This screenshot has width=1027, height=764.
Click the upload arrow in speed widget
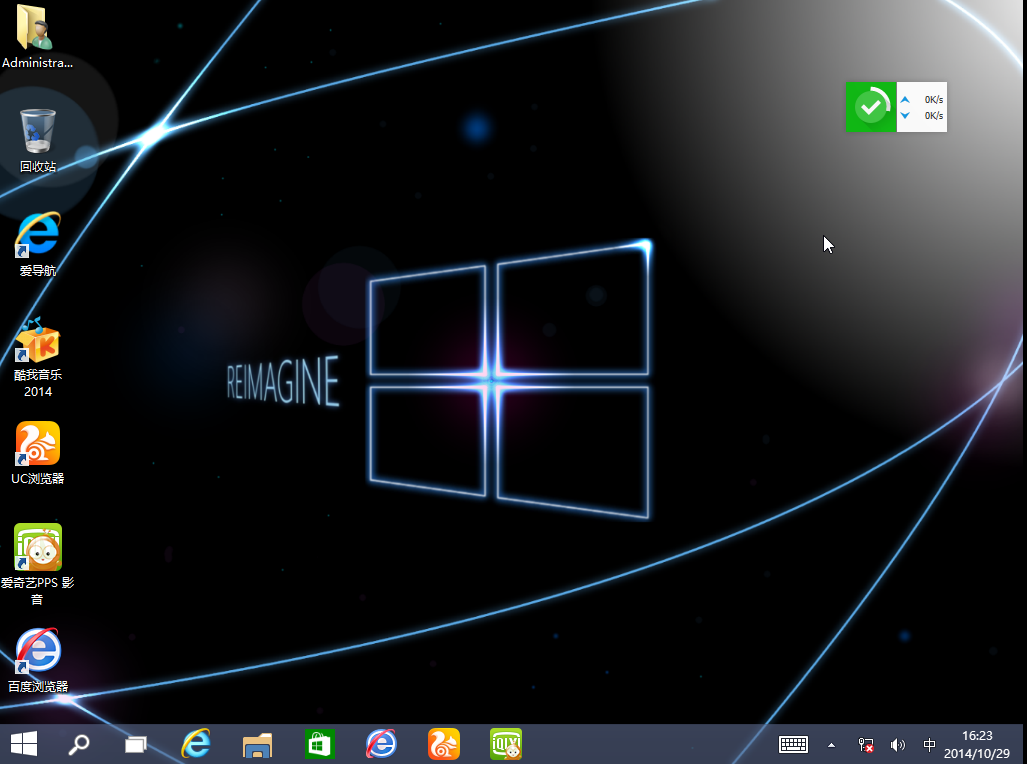(905, 100)
